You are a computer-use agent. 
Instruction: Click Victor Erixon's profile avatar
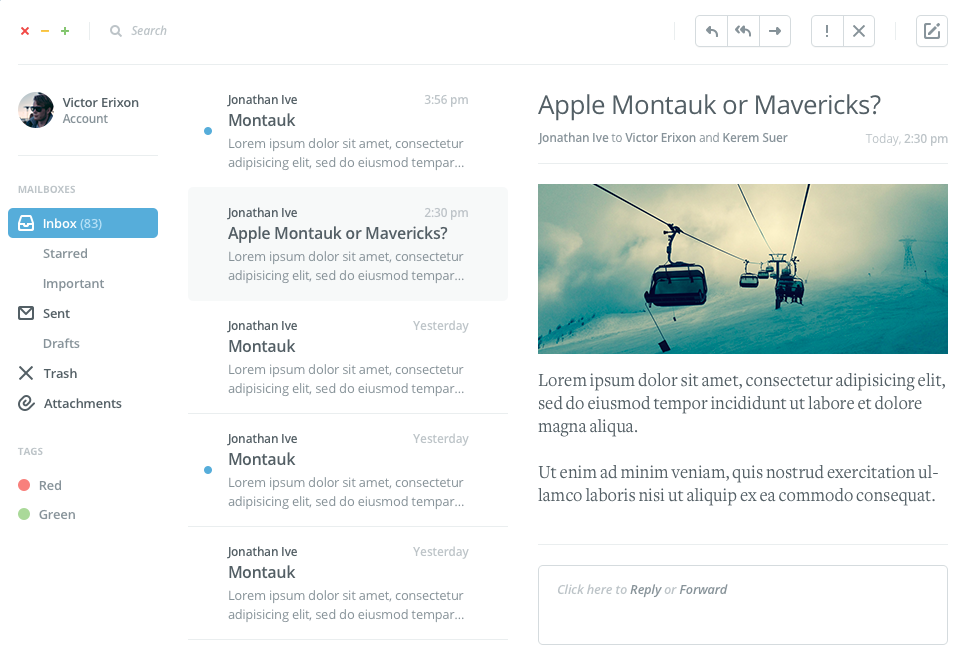[36, 110]
